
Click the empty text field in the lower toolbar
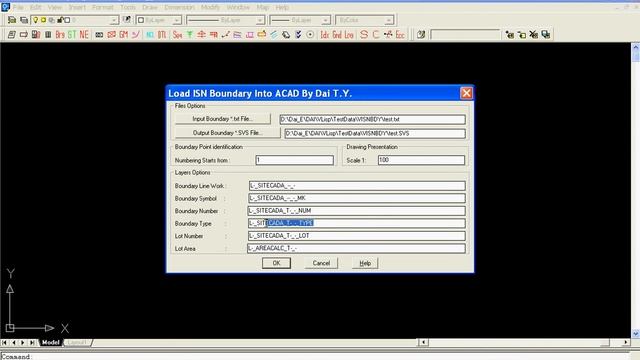(465, 35)
